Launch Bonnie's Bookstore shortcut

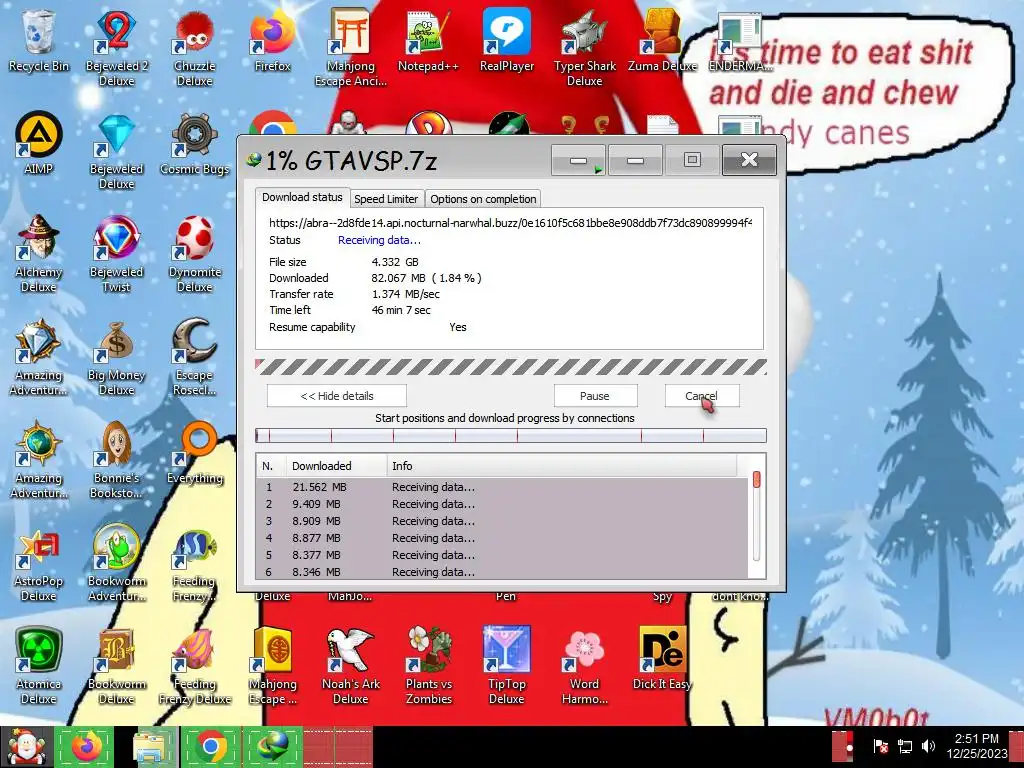coord(117,460)
